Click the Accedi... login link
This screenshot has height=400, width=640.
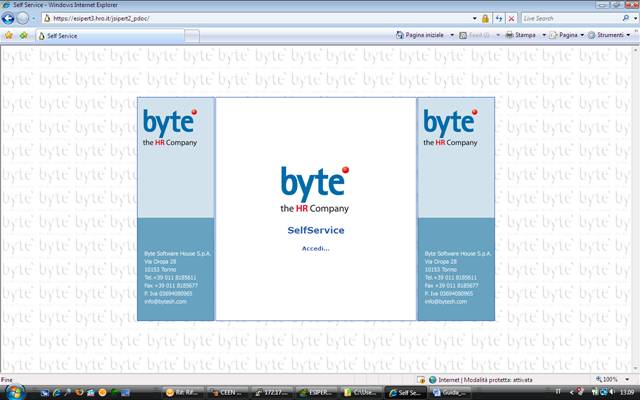click(x=316, y=248)
